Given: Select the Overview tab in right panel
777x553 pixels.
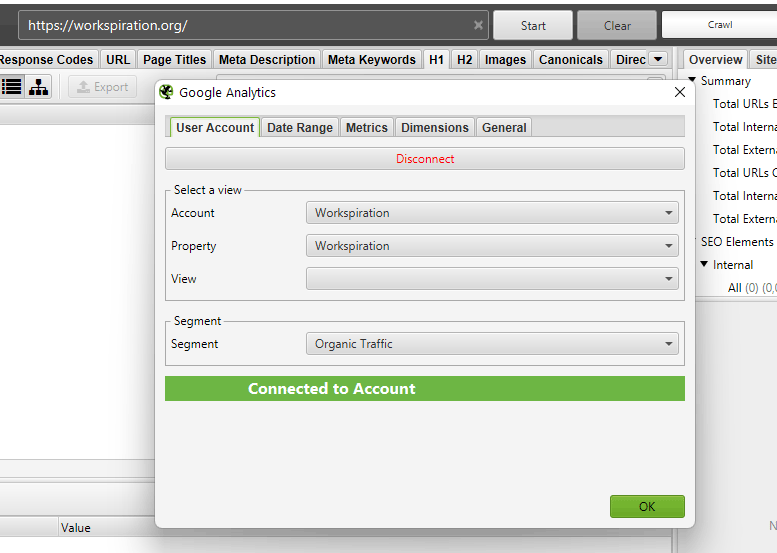Looking at the screenshot, I should (x=715, y=59).
